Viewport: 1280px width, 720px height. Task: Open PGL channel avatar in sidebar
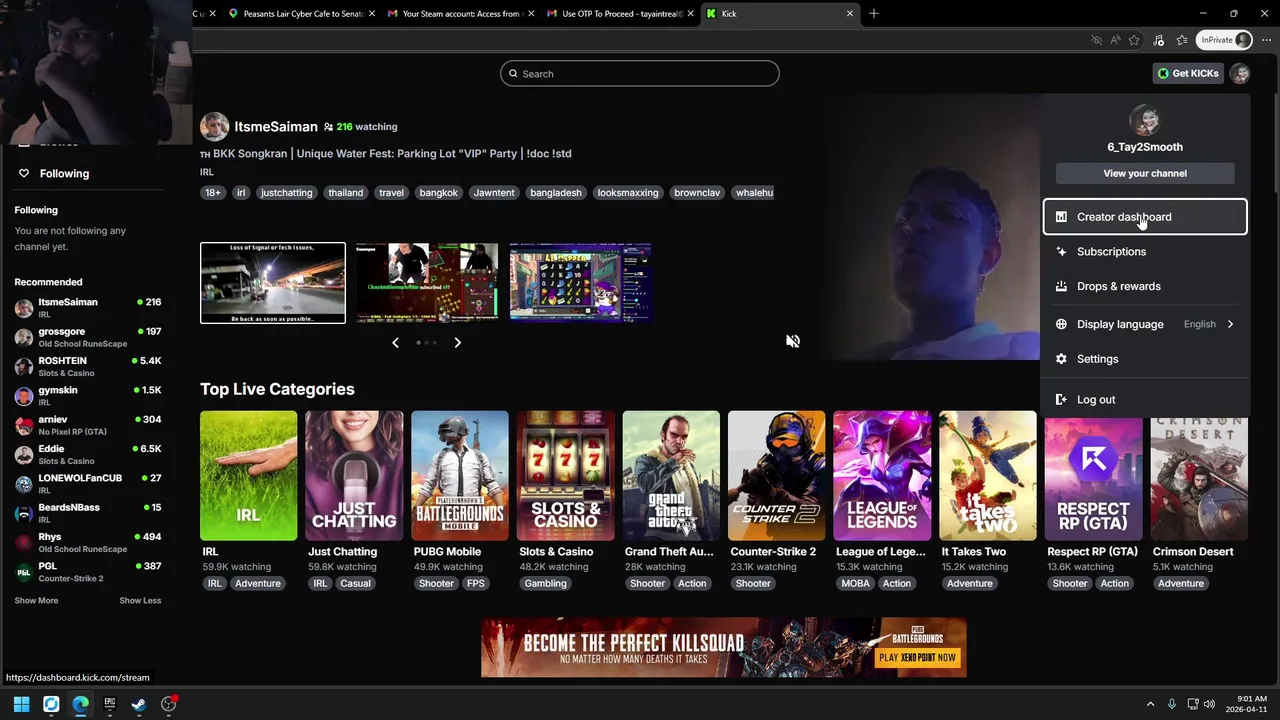pos(24,572)
